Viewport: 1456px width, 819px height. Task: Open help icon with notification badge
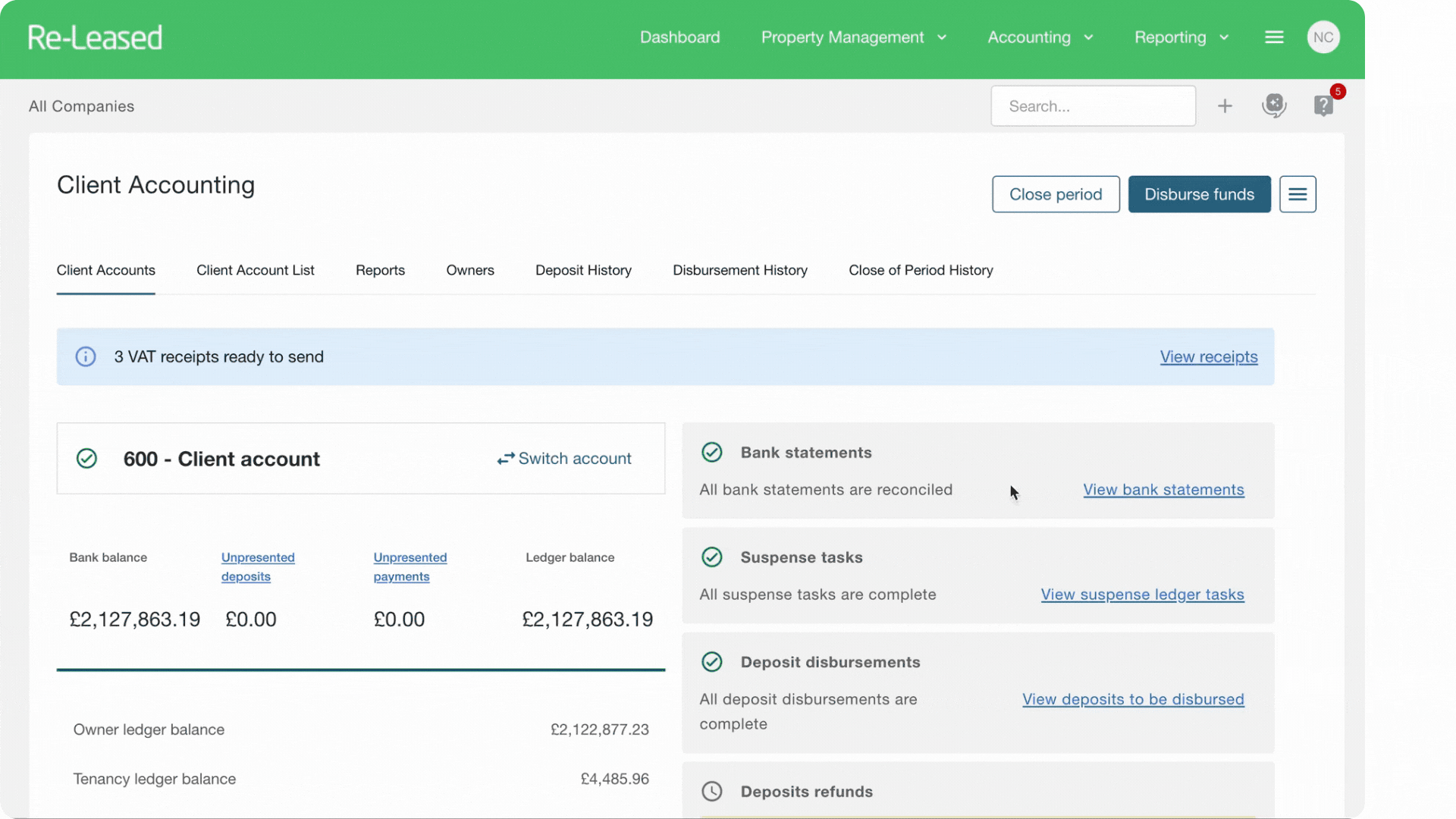tap(1324, 105)
